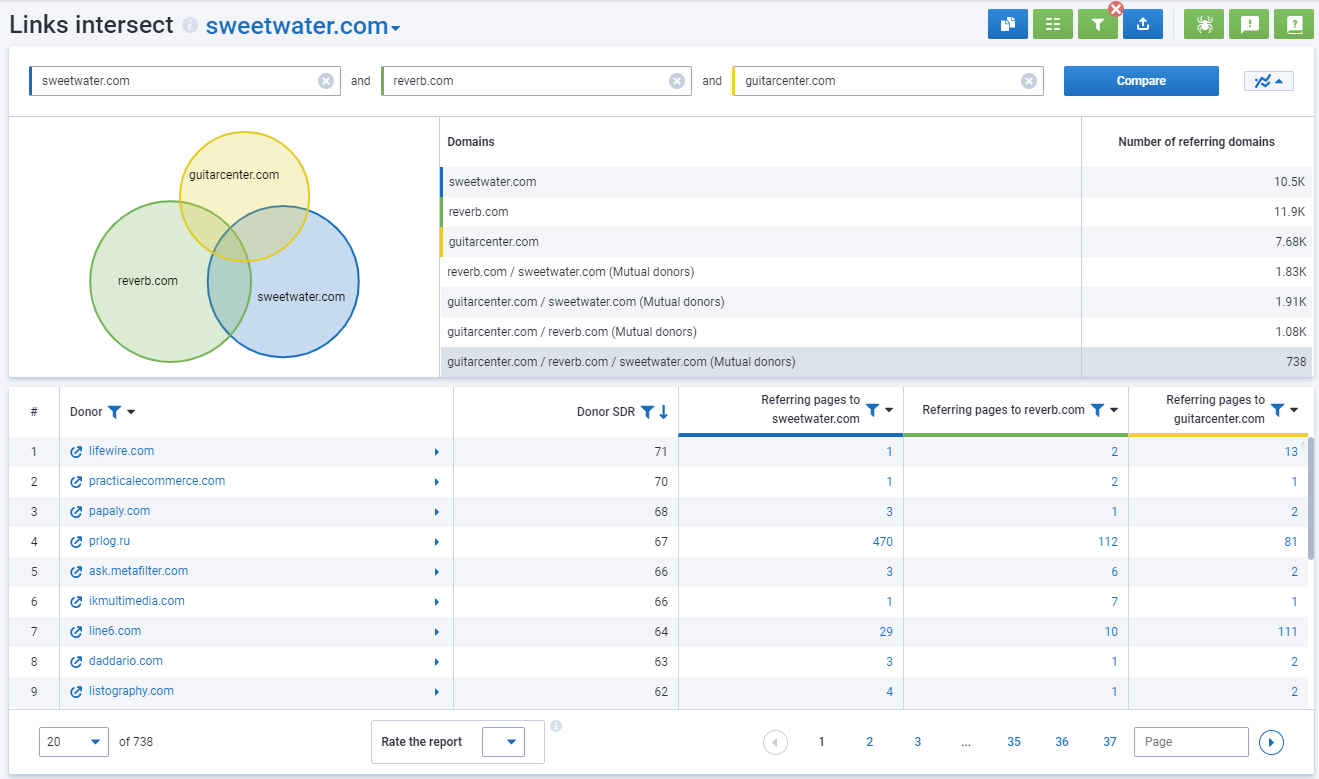Image resolution: width=1319 pixels, height=779 pixels.
Task: Click the 470 referring pages value for prlog.ru
Action: (882, 542)
